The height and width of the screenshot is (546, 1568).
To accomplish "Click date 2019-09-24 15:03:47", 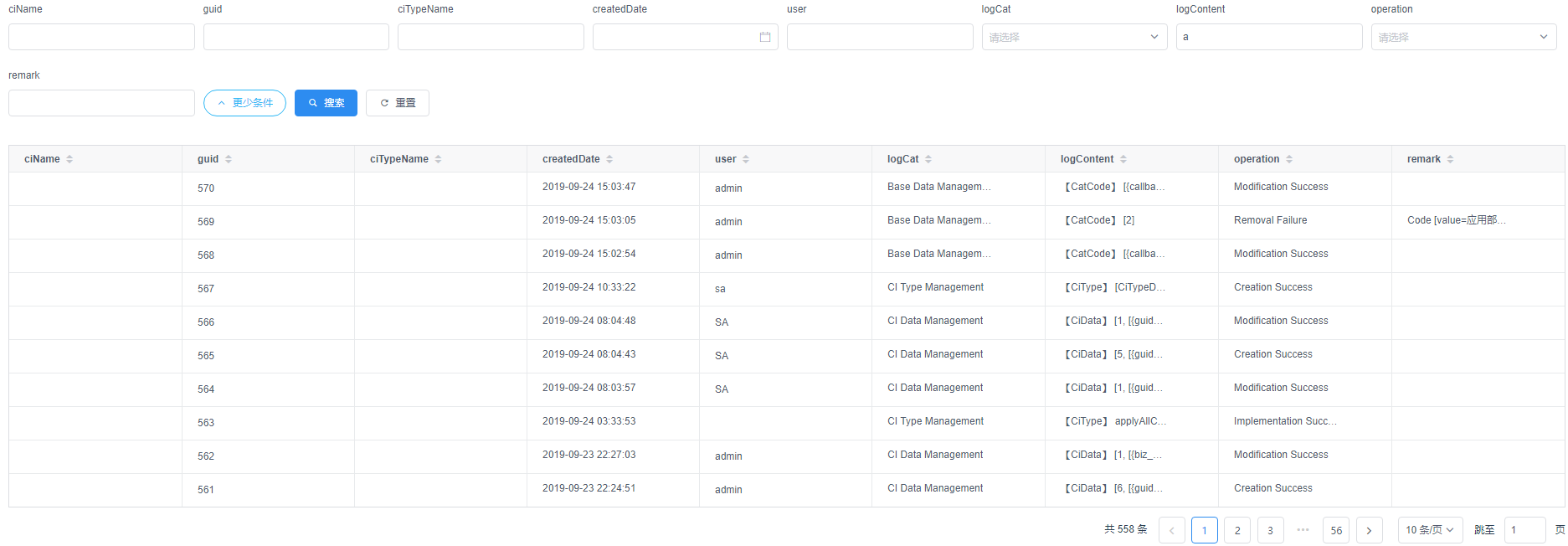I will (589, 187).
